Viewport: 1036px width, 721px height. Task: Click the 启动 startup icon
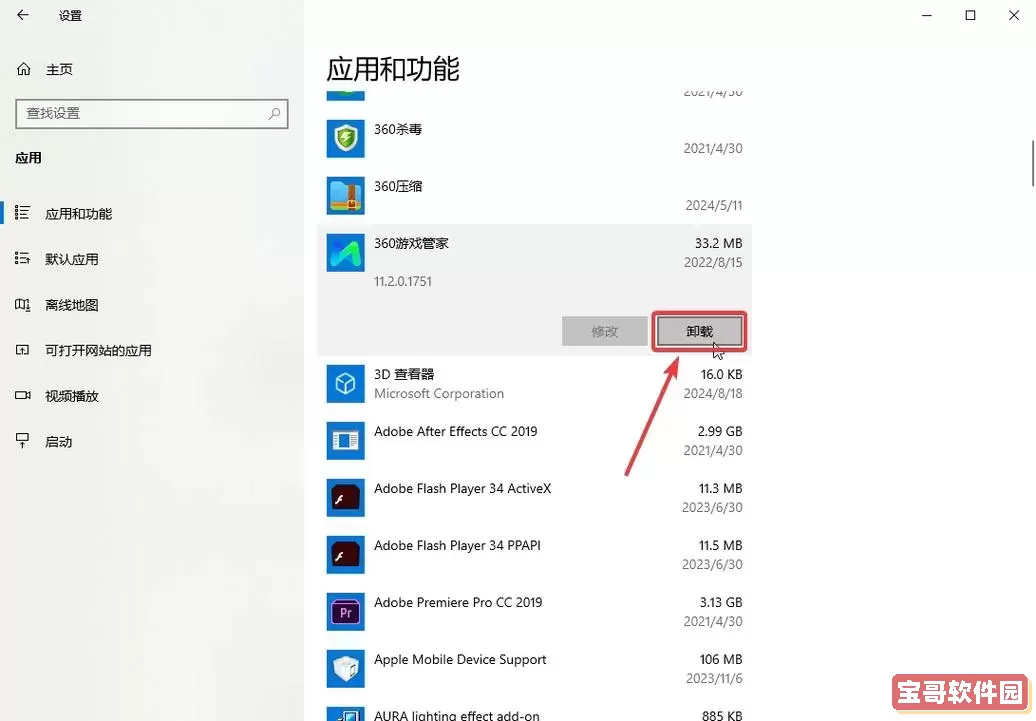pyautogui.click(x=22, y=441)
